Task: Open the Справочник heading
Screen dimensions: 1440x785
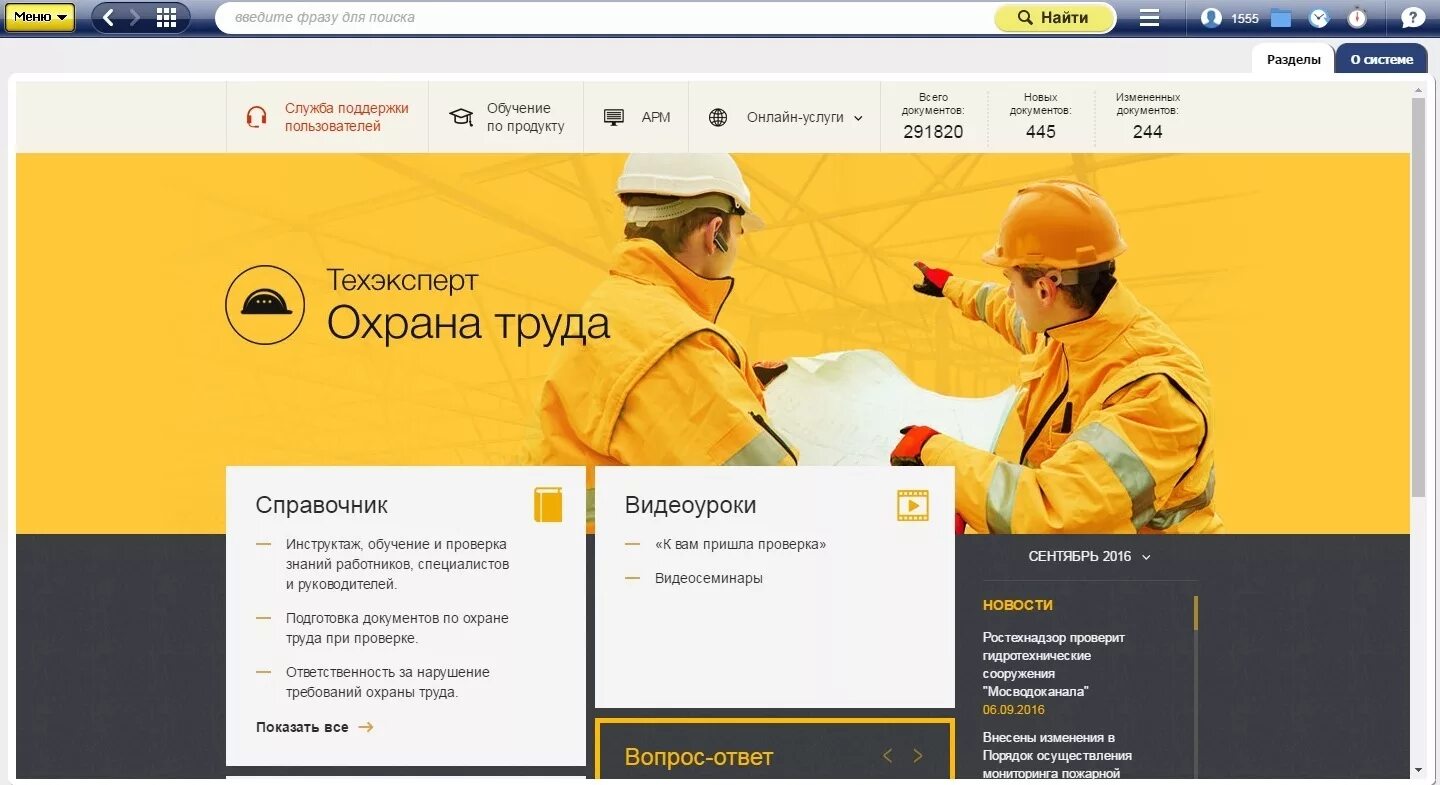Action: pos(322,505)
